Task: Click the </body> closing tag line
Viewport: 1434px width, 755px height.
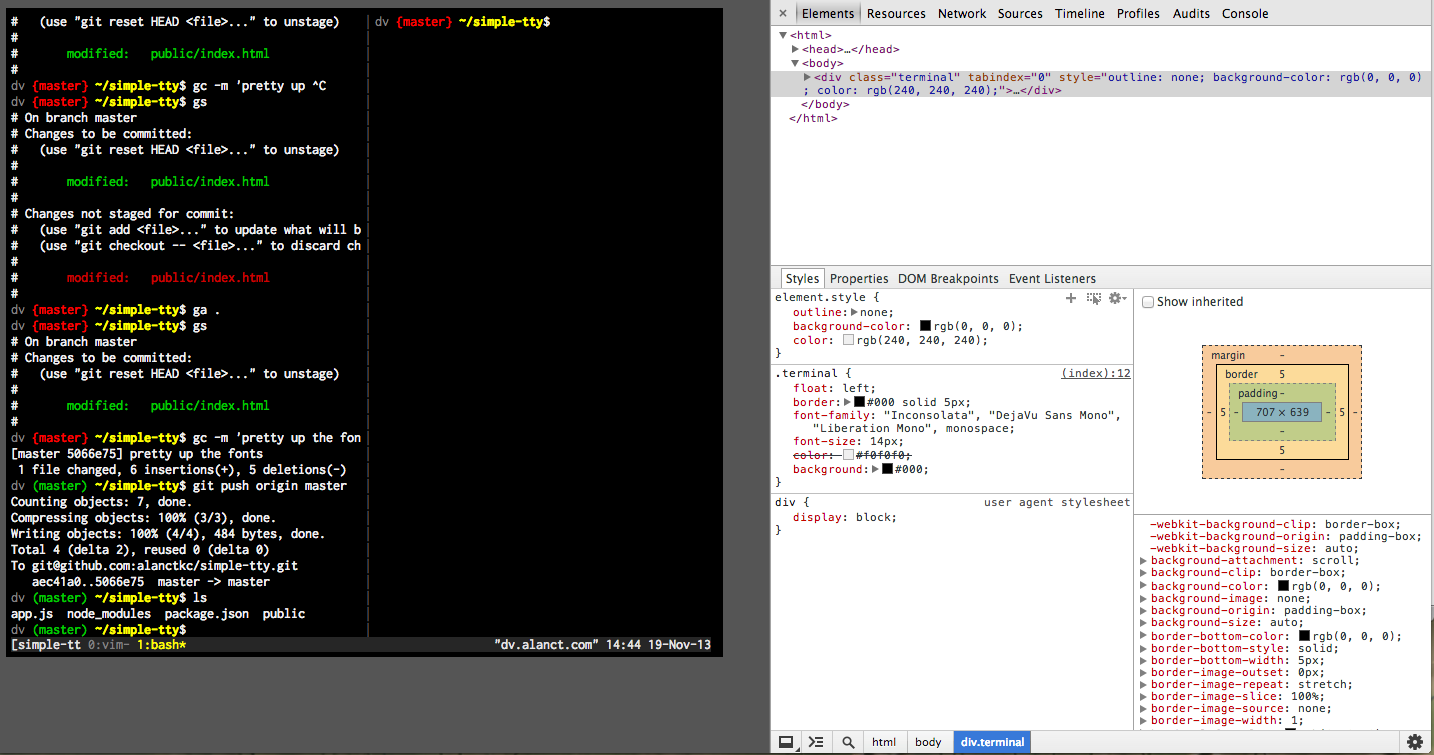Action: [826, 104]
